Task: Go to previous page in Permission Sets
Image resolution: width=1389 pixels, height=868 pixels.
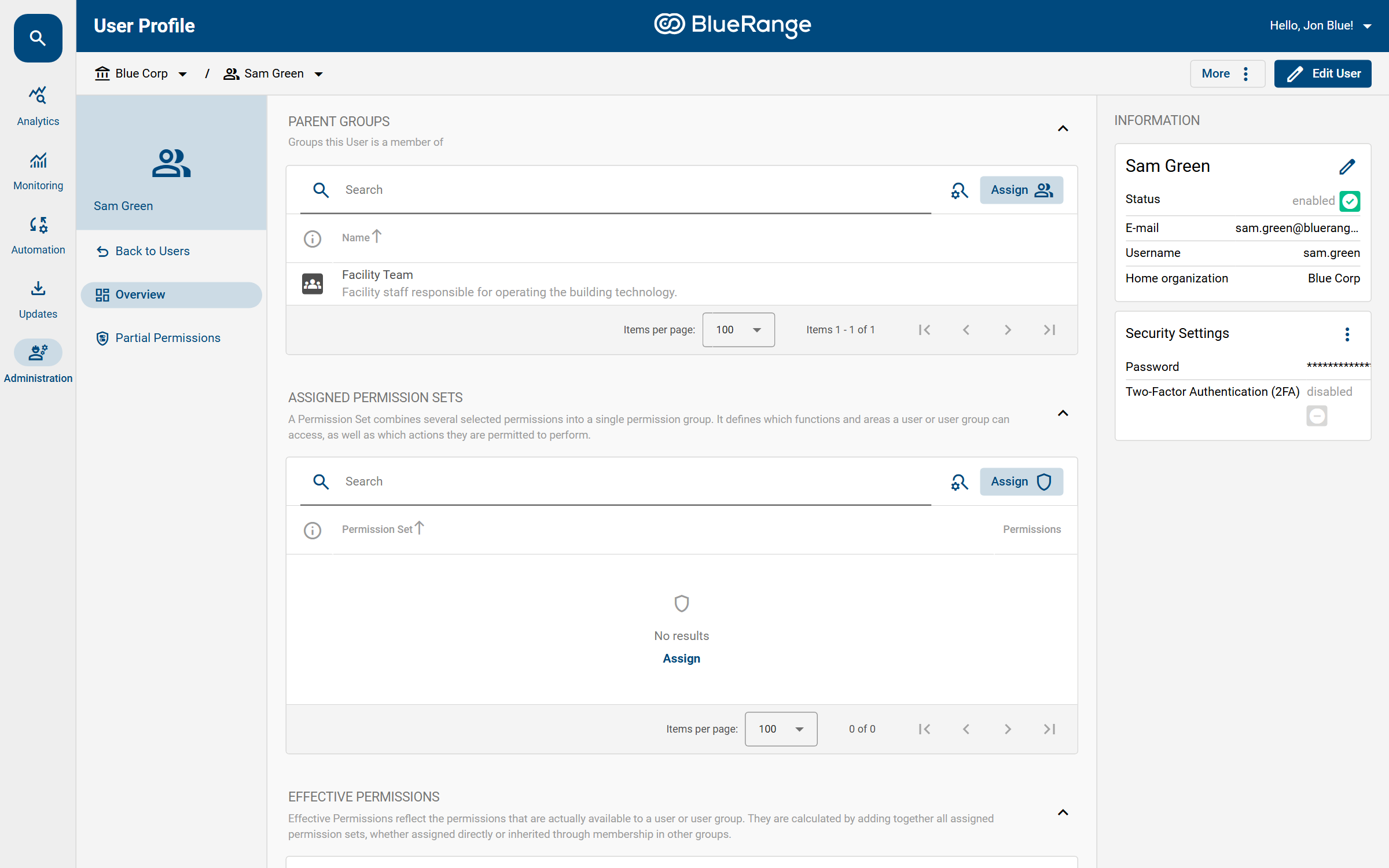Action: click(966, 729)
